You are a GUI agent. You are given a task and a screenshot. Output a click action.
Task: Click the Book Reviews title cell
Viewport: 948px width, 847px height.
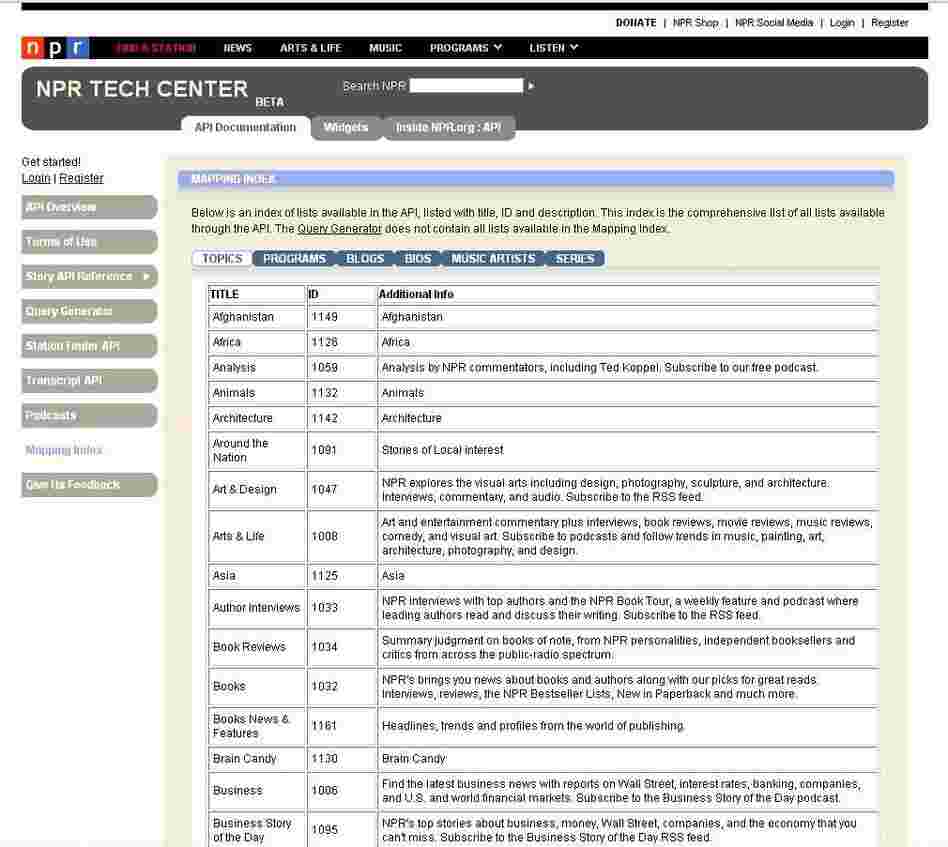257,648
